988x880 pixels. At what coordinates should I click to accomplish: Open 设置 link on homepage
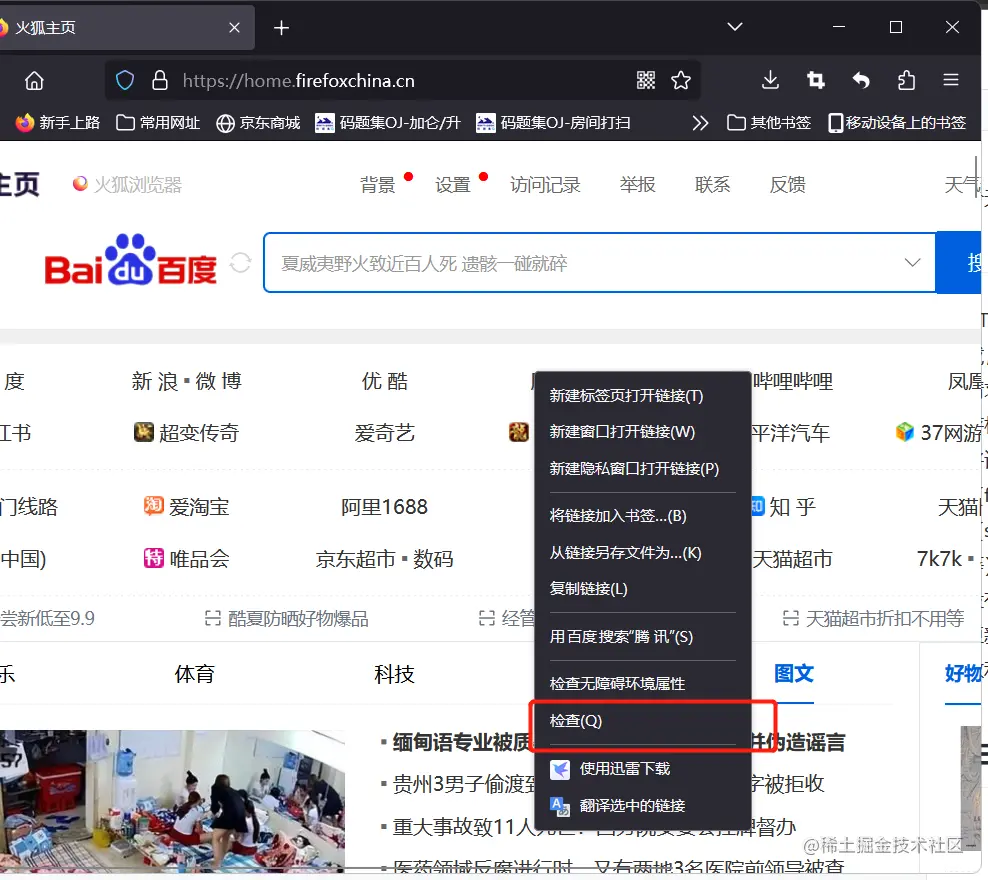pyautogui.click(x=452, y=185)
